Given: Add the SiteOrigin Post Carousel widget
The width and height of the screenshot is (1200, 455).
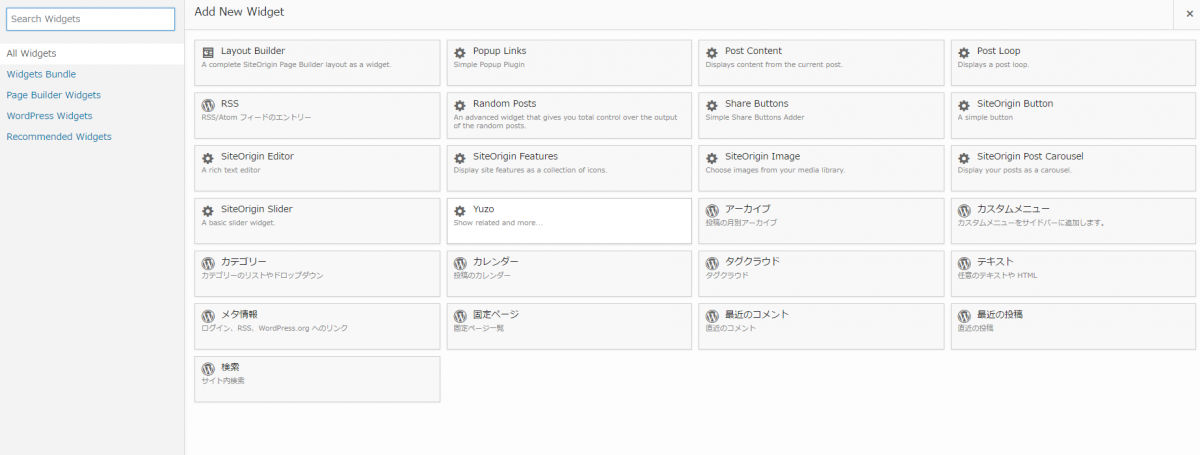Looking at the screenshot, I should (1073, 168).
